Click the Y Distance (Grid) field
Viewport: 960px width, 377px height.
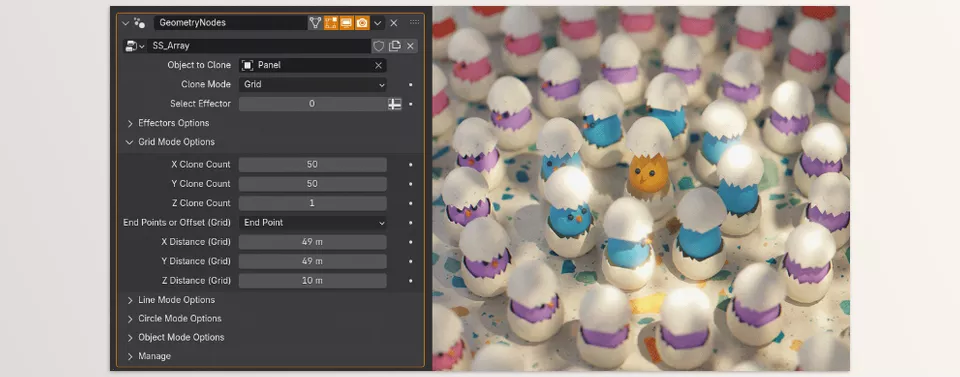pos(312,261)
